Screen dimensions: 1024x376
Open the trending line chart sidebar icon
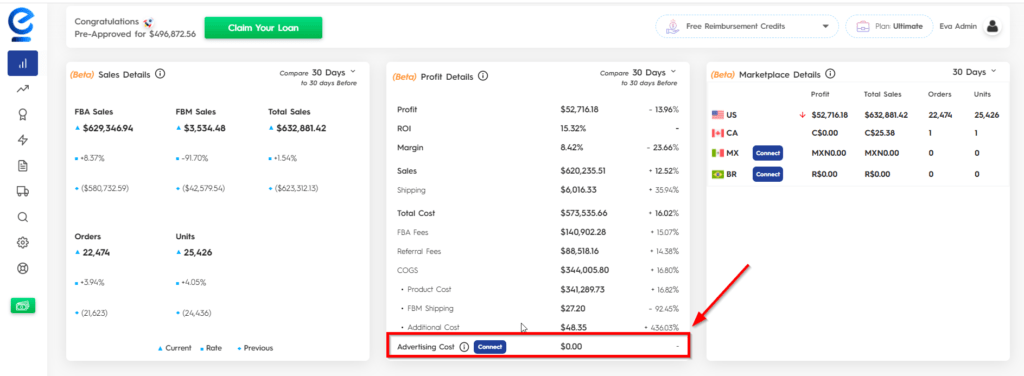[23, 89]
